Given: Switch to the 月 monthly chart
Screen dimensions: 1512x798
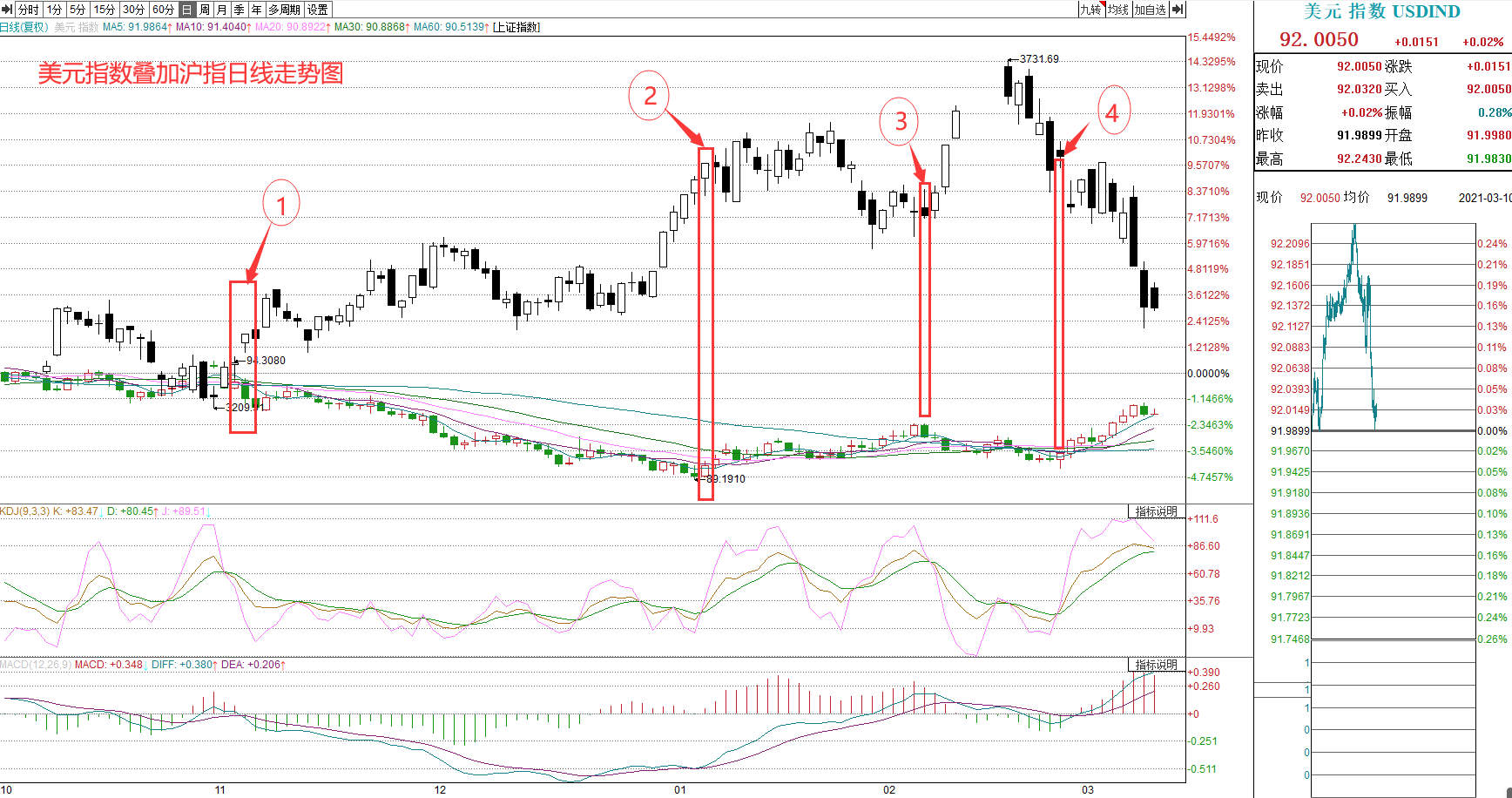Looking at the screenshot, I should pyautogui.click(x=222, y=10).
